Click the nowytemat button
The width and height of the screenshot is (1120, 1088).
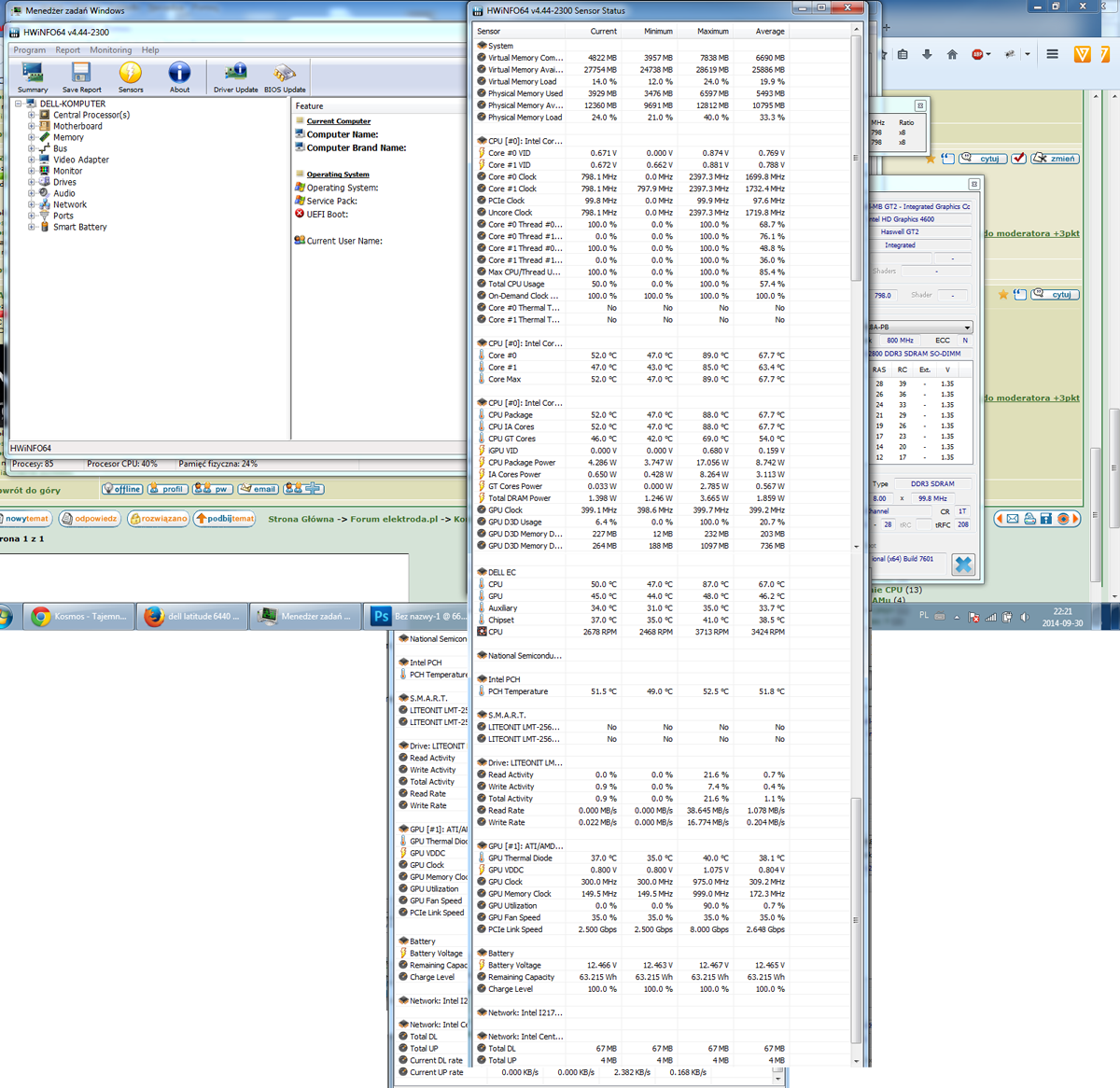coord(25,518)
